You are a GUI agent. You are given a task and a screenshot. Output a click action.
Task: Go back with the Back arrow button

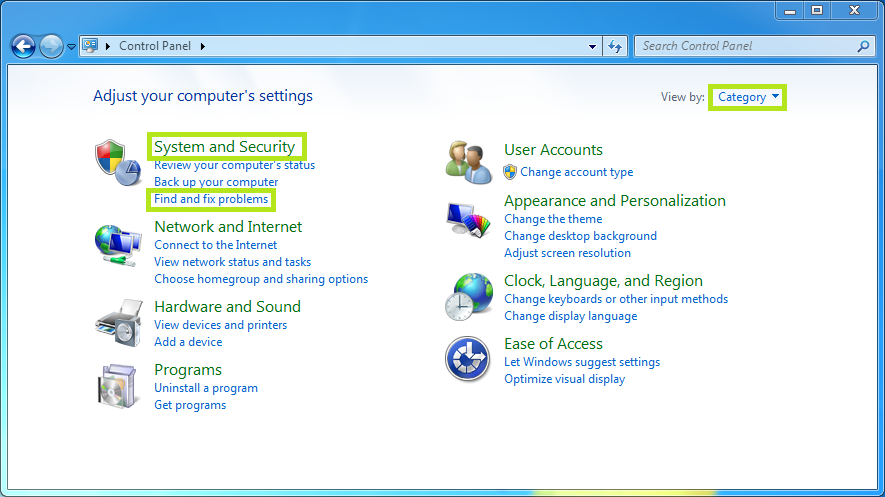click(24, 46)
